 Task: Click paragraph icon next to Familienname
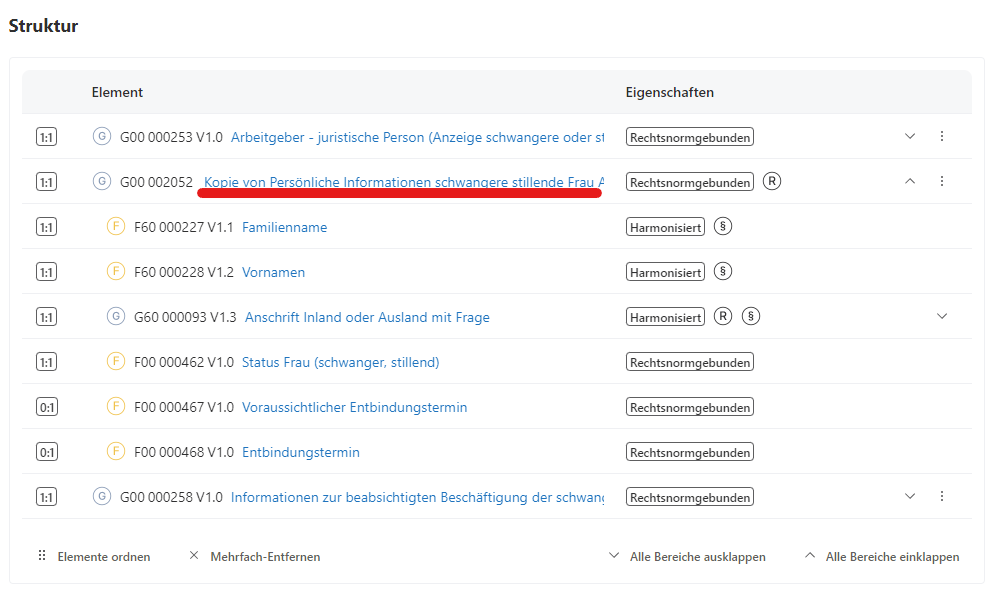click(x=723, y=226)
